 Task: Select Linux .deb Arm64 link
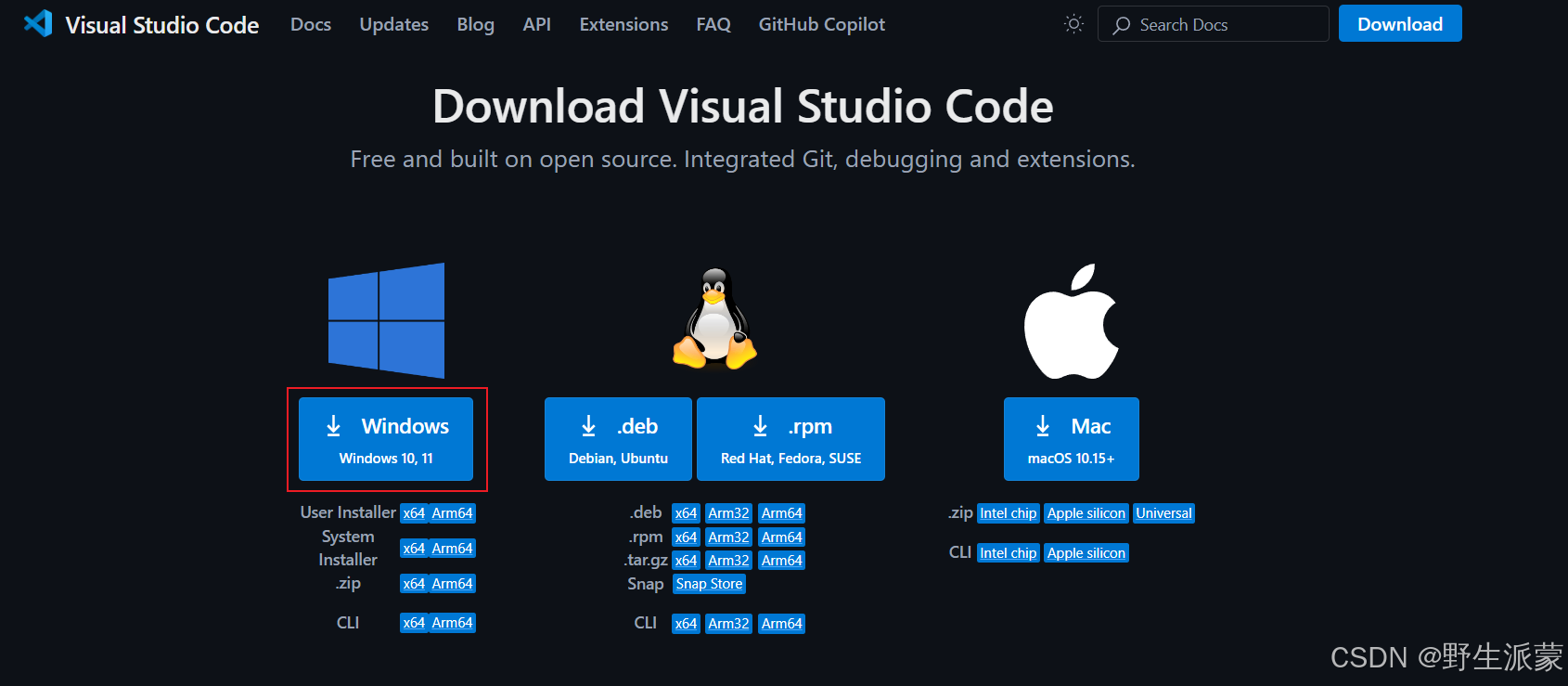click(x=782, y=513)
